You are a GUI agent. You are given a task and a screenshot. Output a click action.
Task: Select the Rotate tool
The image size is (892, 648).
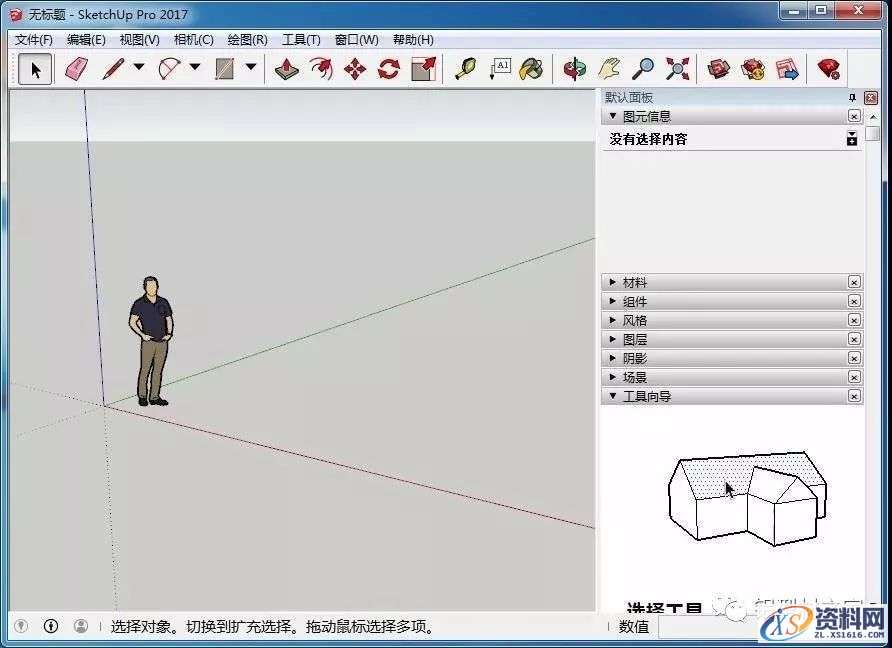pyautogui.click(x=388, y=68)
